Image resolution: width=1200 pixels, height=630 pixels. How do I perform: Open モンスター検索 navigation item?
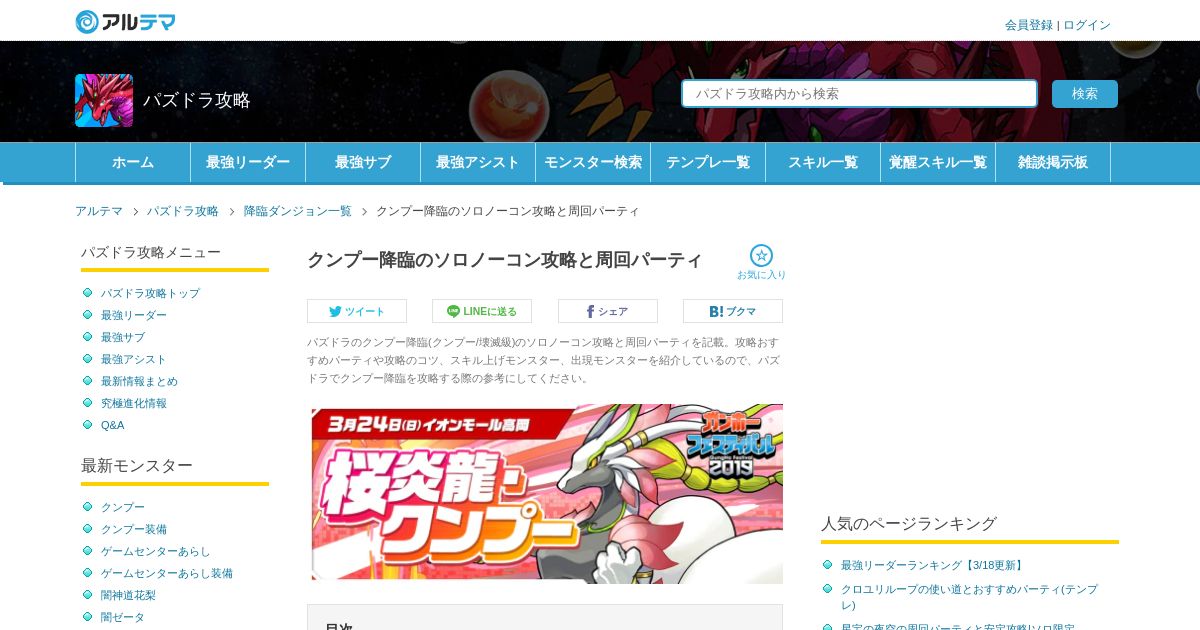(x=593, y=162)
